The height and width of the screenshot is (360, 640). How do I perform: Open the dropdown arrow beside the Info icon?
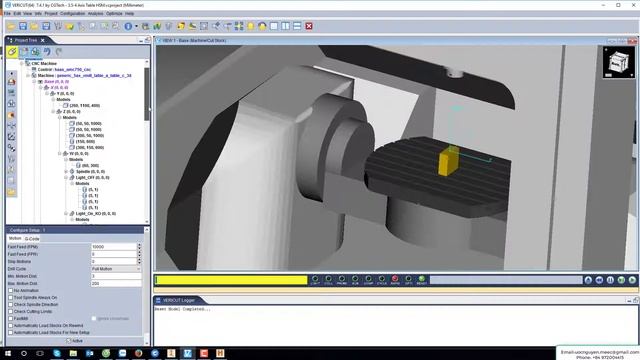pyautogui.click(x=136, y=26)
